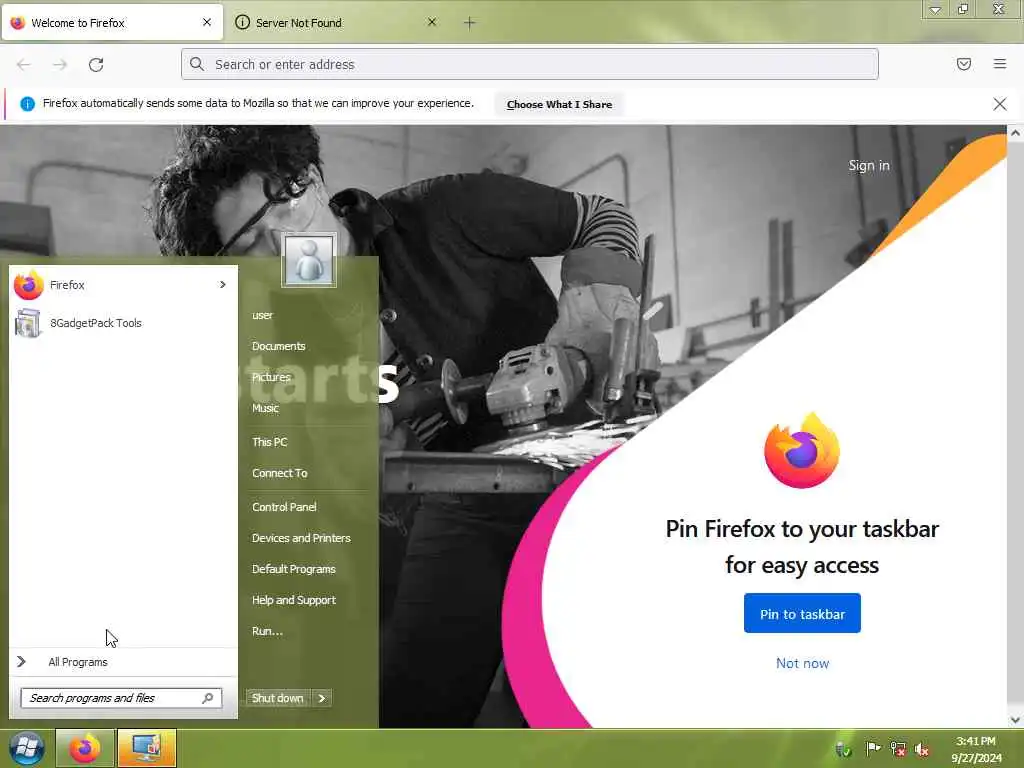Click the Sign in link
The height and width of the screenshot is (768, 1024).
[x=869, y=165]
